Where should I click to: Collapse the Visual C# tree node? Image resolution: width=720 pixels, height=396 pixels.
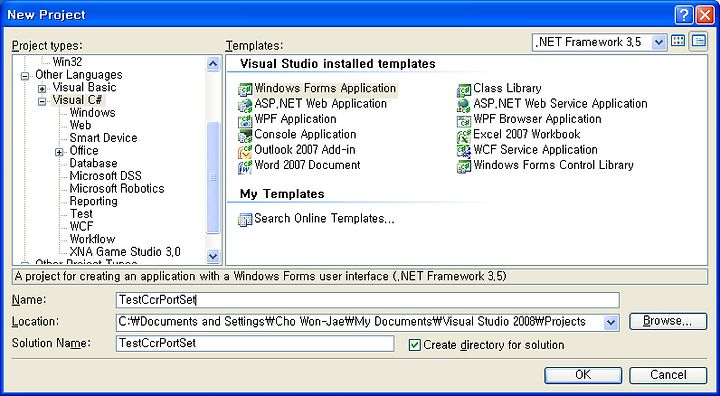coord(42,101)
